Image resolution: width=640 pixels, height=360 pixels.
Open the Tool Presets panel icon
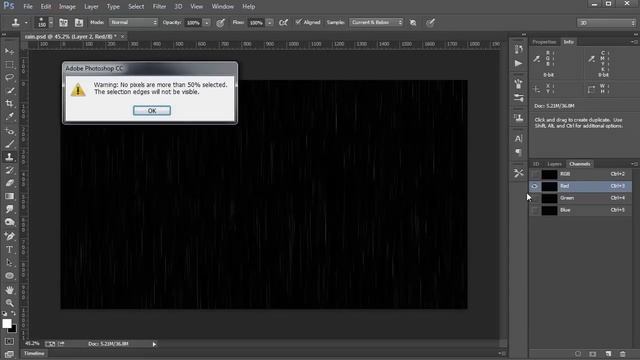[x=518, y=173]
